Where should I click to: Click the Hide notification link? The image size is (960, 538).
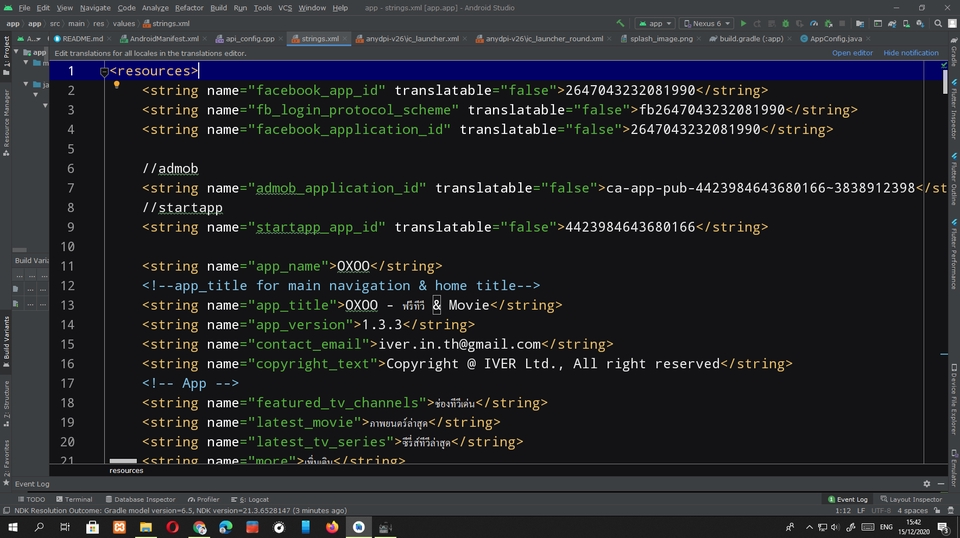(910, 53)
